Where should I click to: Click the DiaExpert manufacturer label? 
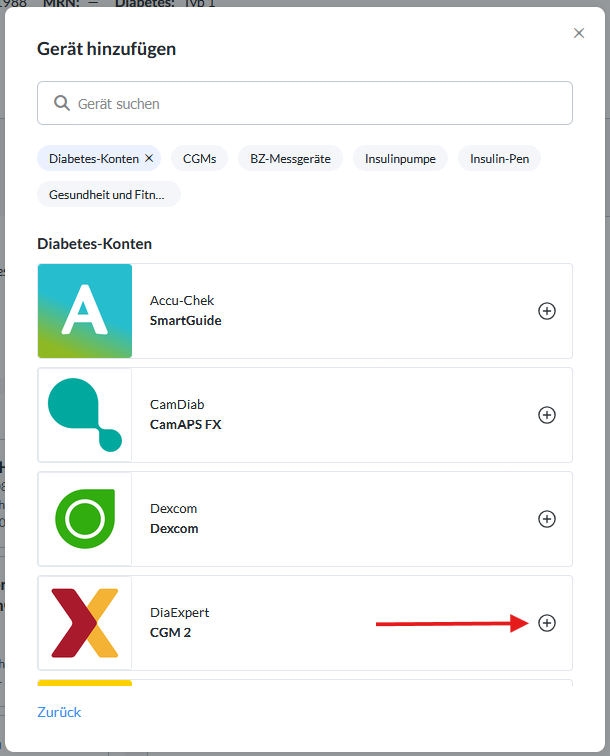[x=179, y=613]
